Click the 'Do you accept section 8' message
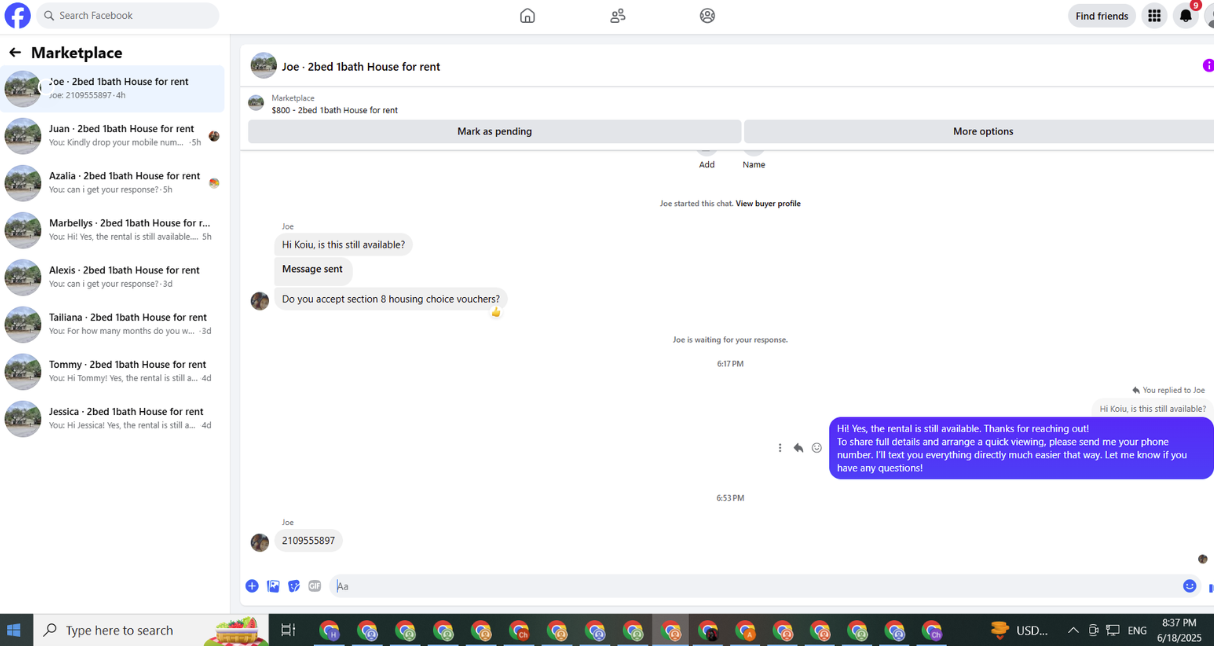1214x646 pixels. click(x=391, y=299)
